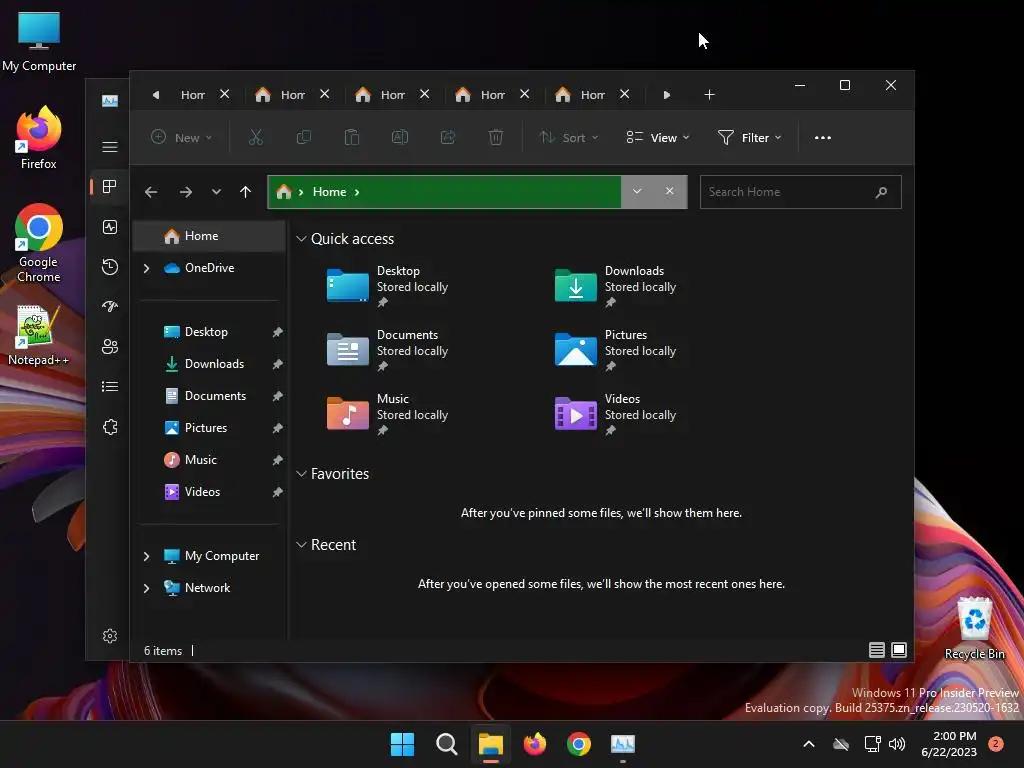Screen dimensions: 1024x768
Task: Click the search magnifier in Search Home box
Action: [882, 192]
